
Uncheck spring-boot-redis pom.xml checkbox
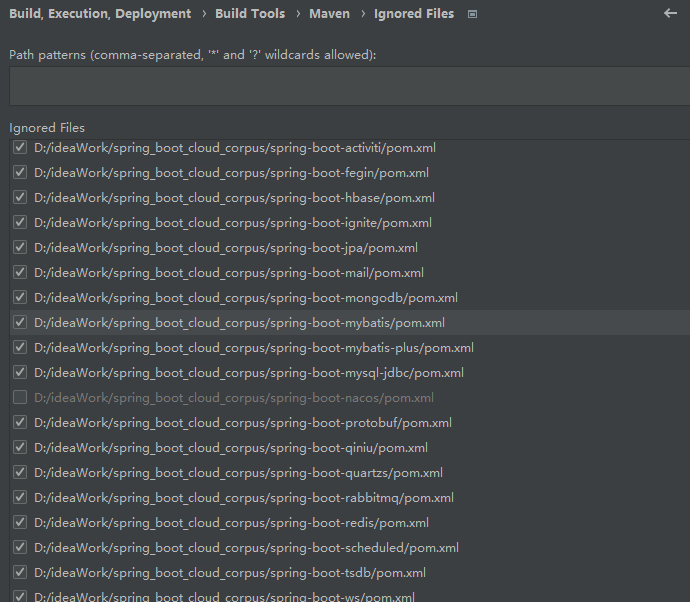point(20,523)
